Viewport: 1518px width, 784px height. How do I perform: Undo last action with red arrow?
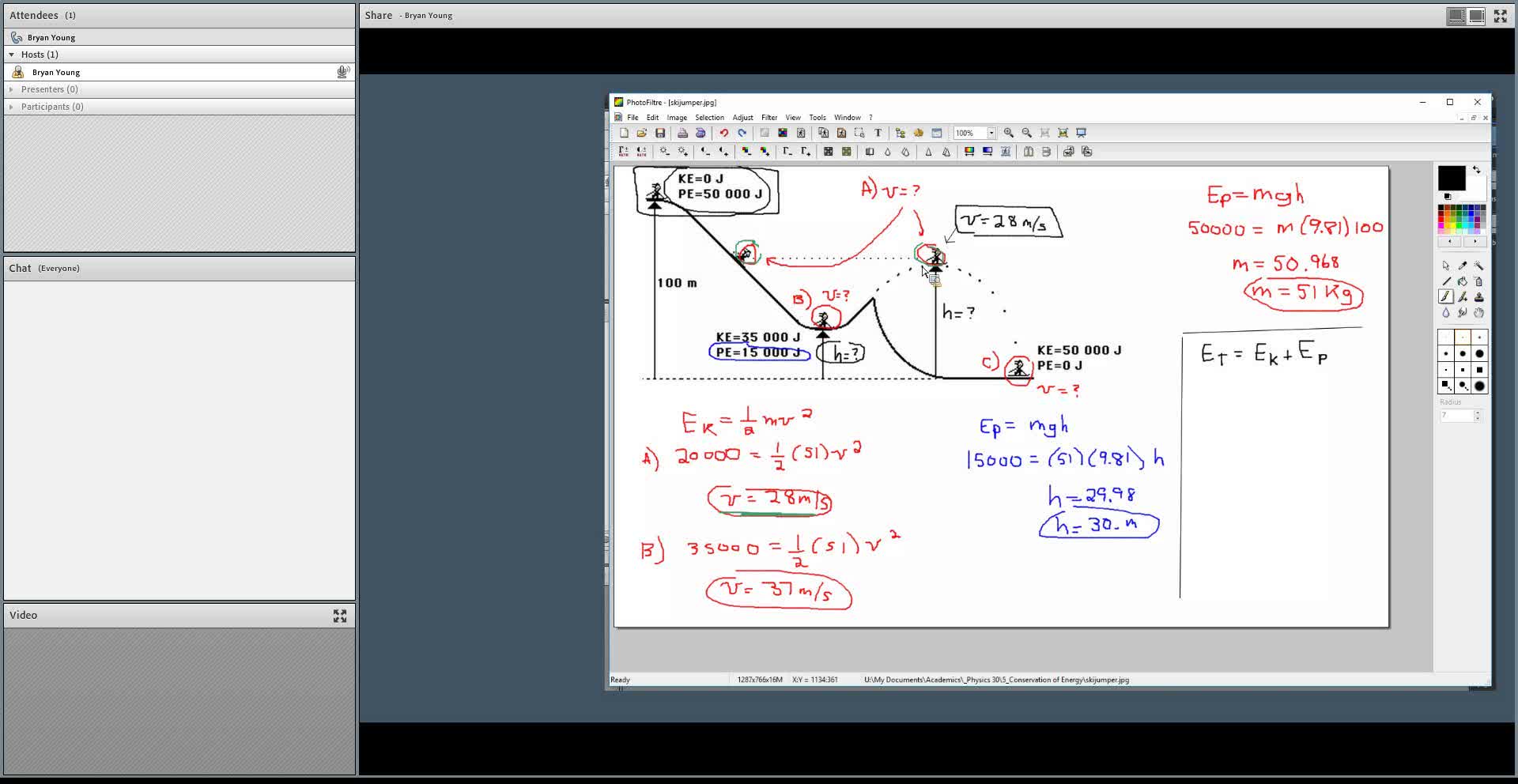tap(723, 133)
